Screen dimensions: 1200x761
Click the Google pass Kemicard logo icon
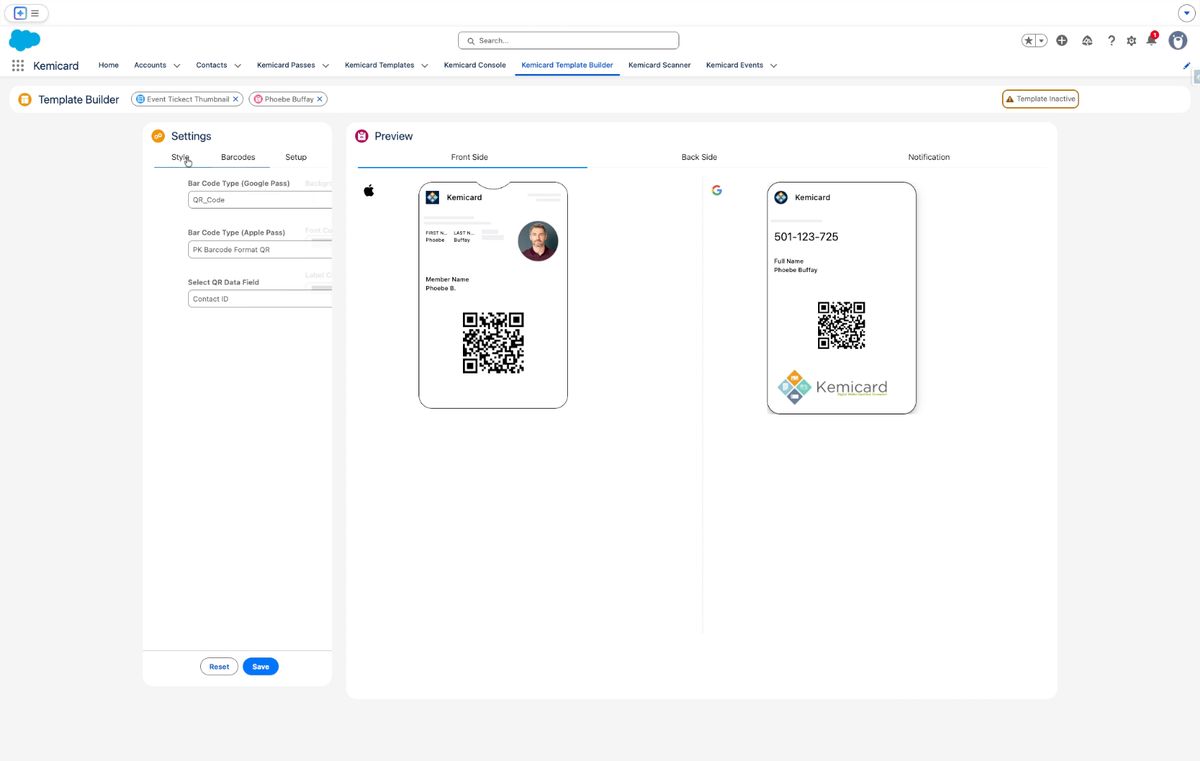781,197
